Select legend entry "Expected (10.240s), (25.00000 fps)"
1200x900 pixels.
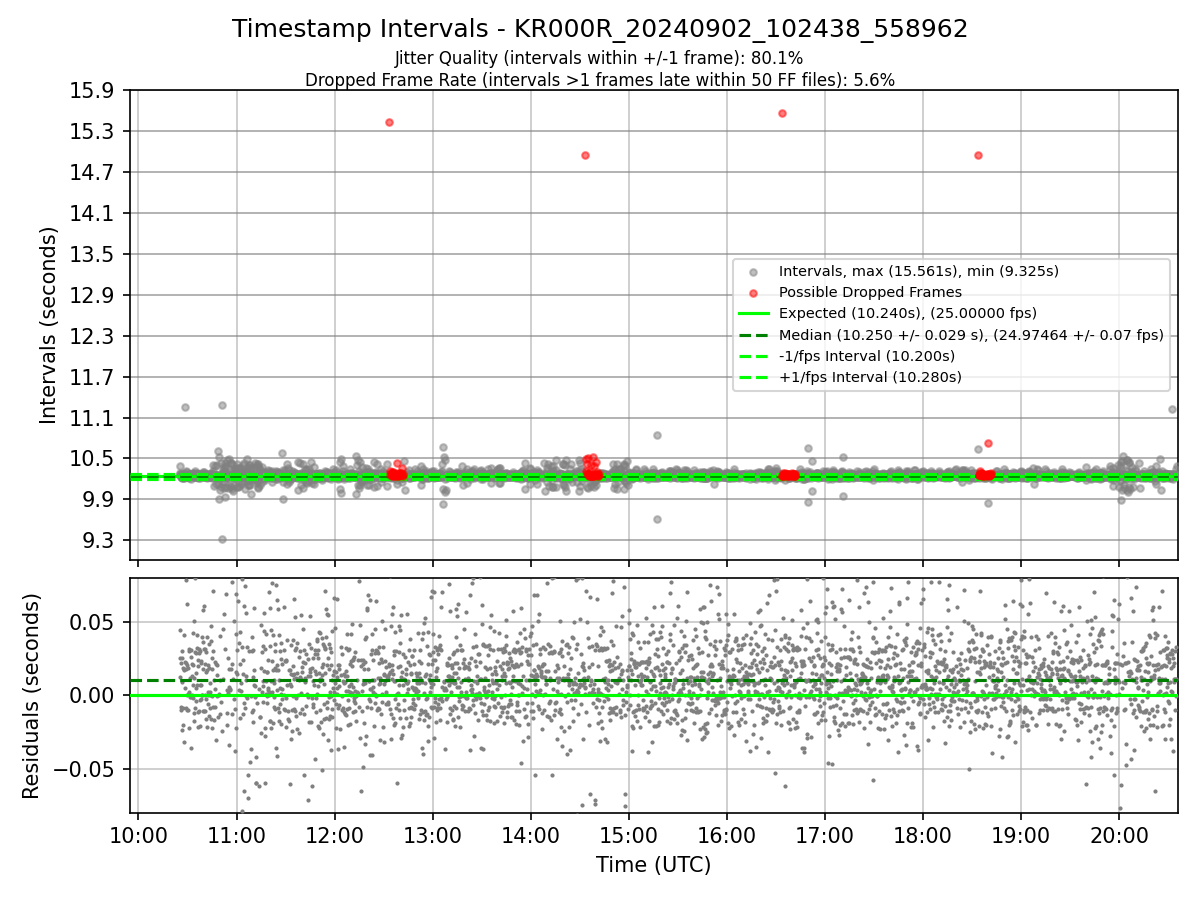coord(907,313)
